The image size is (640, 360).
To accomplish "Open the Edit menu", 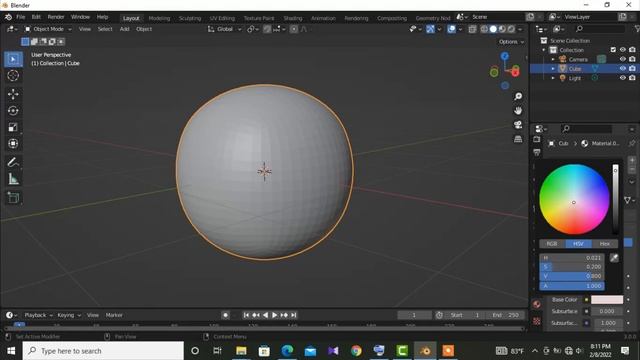I will tap(36, 17).
